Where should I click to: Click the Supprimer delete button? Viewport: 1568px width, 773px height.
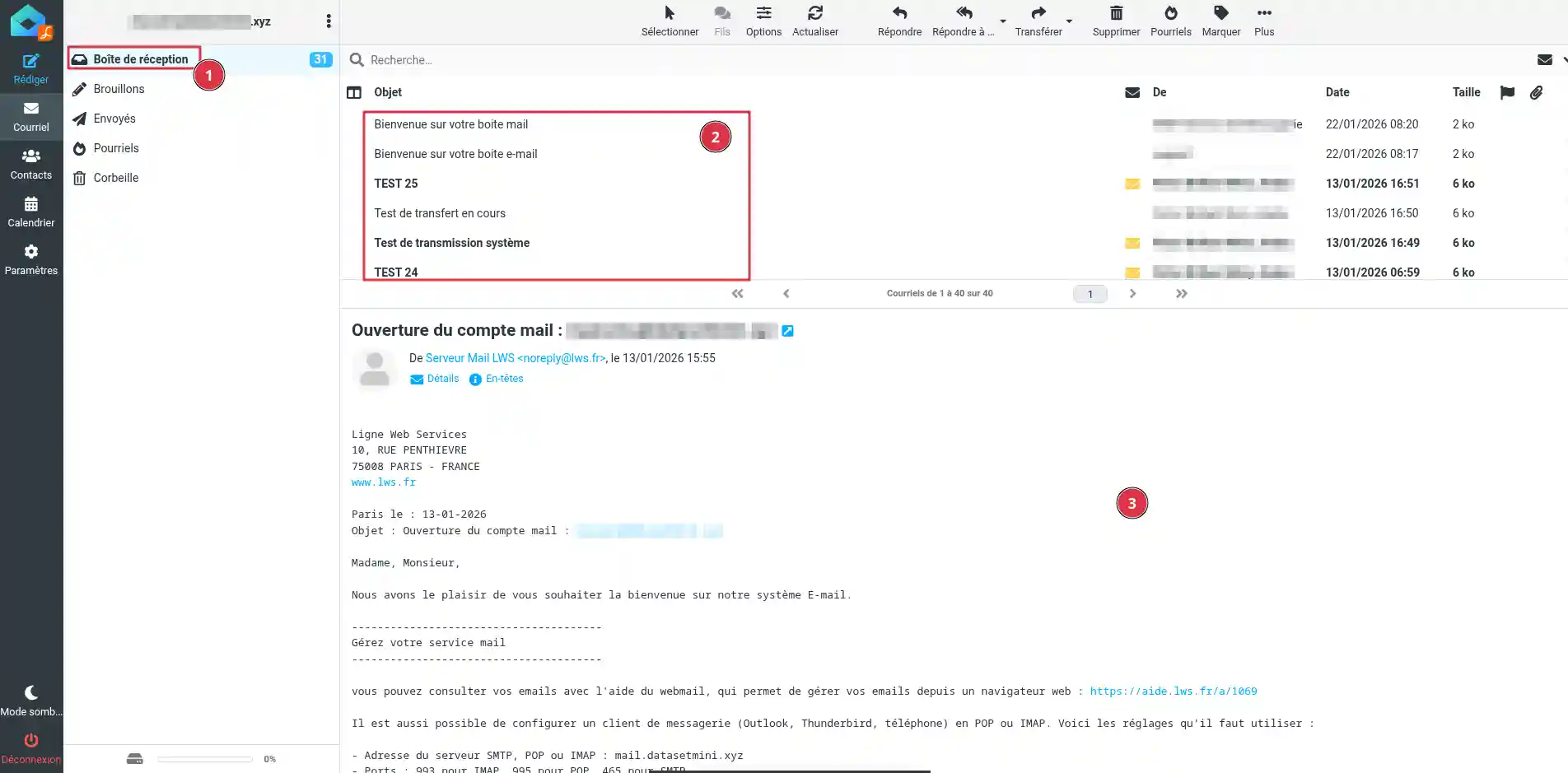(1116, 21)
